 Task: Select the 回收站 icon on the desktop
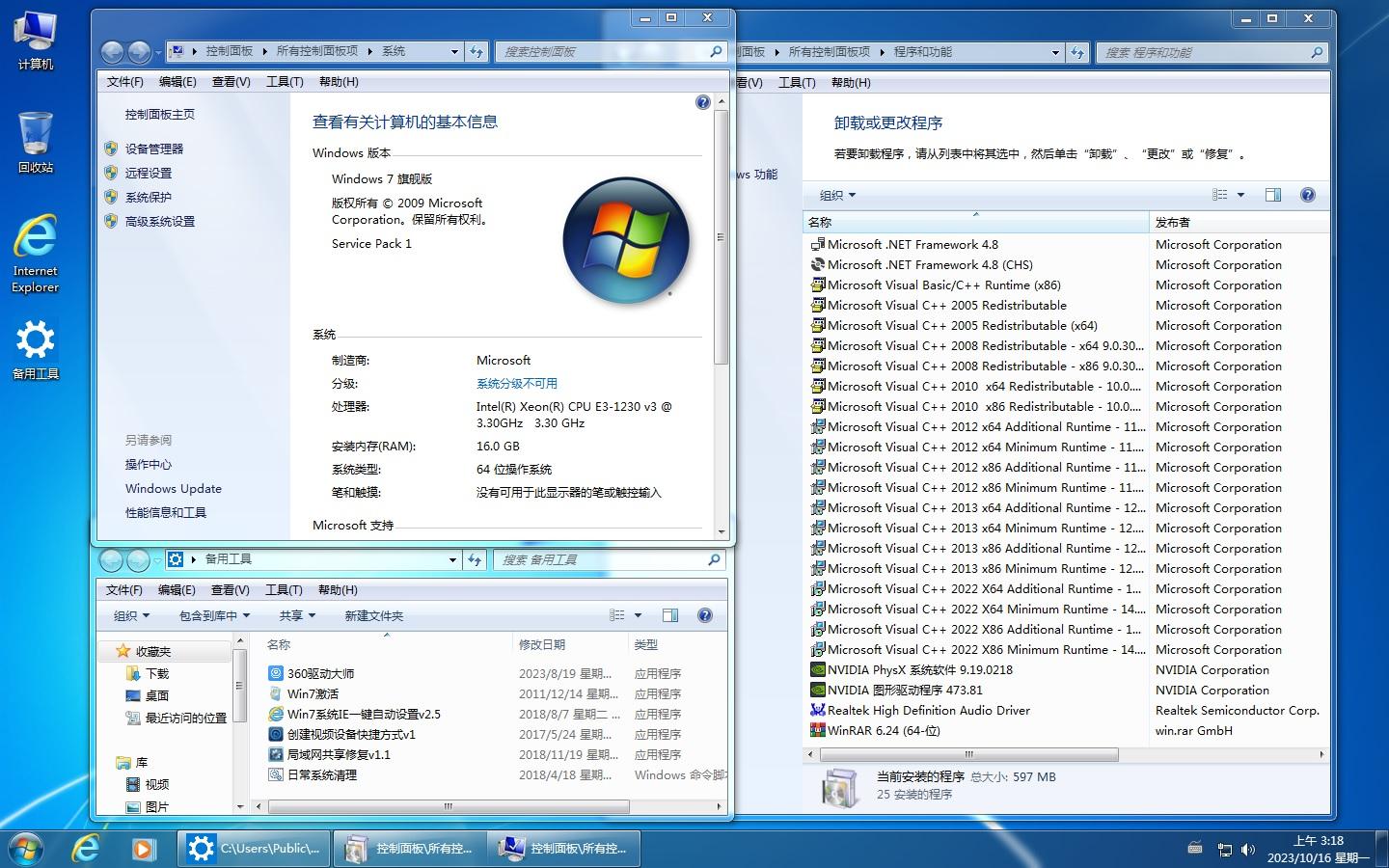click(x=36, y=143)
